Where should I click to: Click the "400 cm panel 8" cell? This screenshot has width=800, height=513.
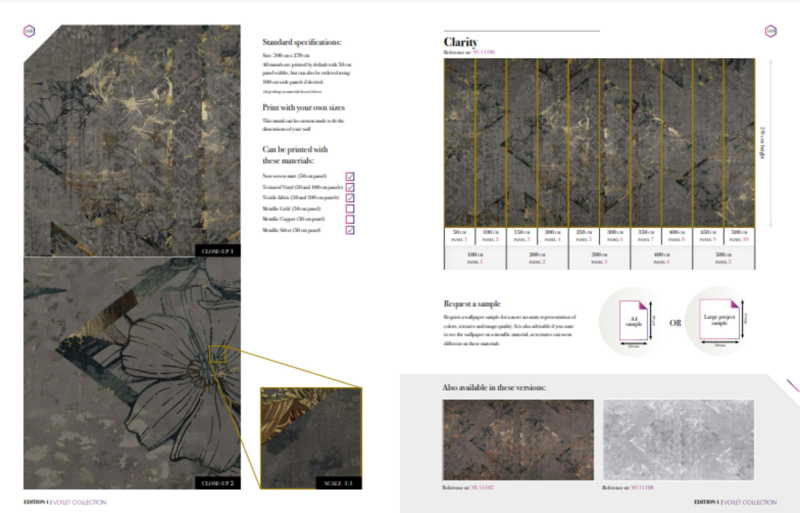pyautogui.click(x=677, y=236)
